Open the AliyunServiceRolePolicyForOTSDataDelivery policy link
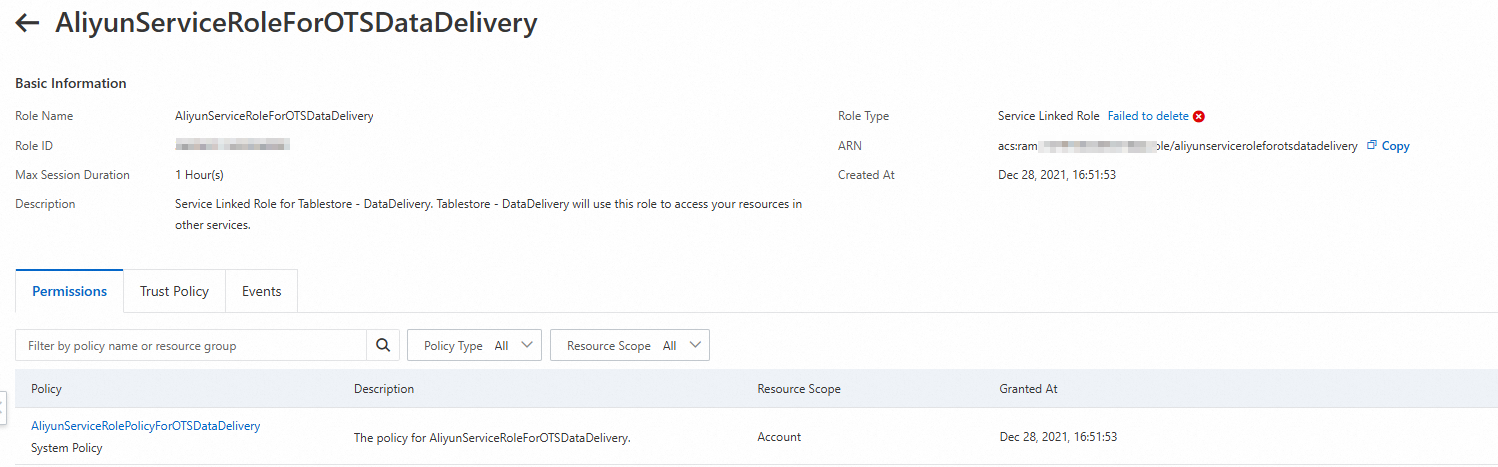 pyautogui.click(x=145, y=426)
